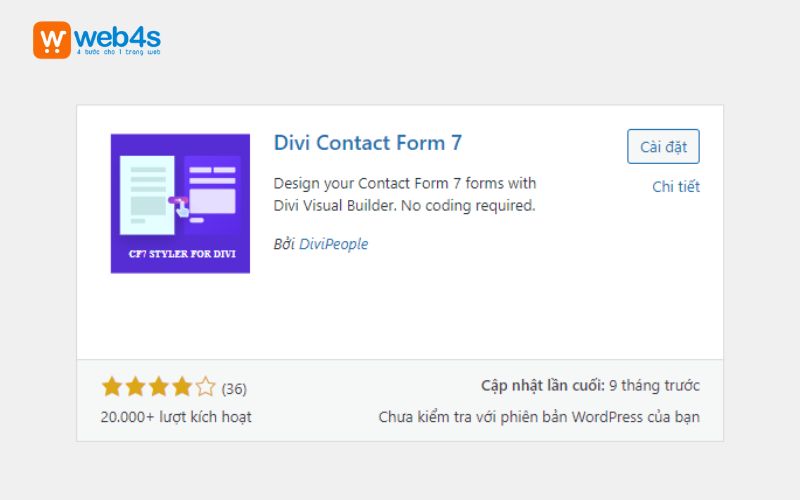Click the 20.000+ lượt kích hoạt text
The image size is (800, 500).
(x=176, y=417)
